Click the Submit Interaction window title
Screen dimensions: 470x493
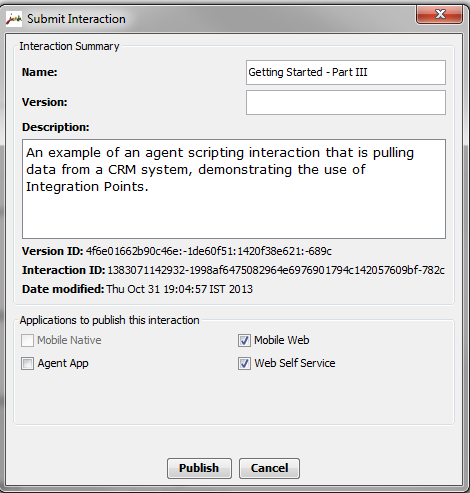pyautogui.click(x=76, y=19)
